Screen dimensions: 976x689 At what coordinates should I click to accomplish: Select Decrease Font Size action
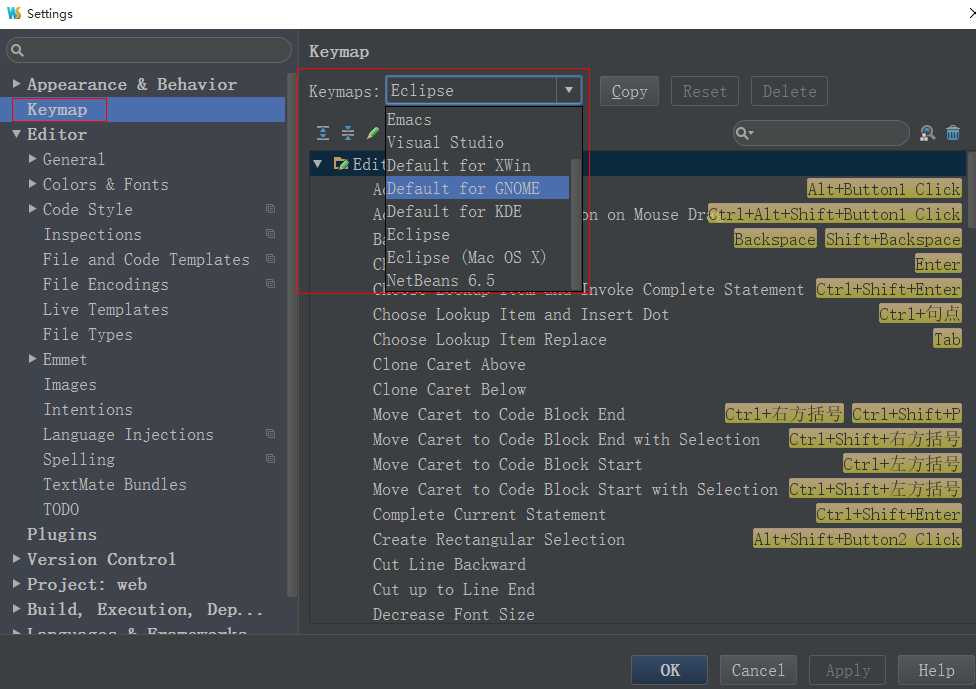pyautogui.click(x=453, y=614)
